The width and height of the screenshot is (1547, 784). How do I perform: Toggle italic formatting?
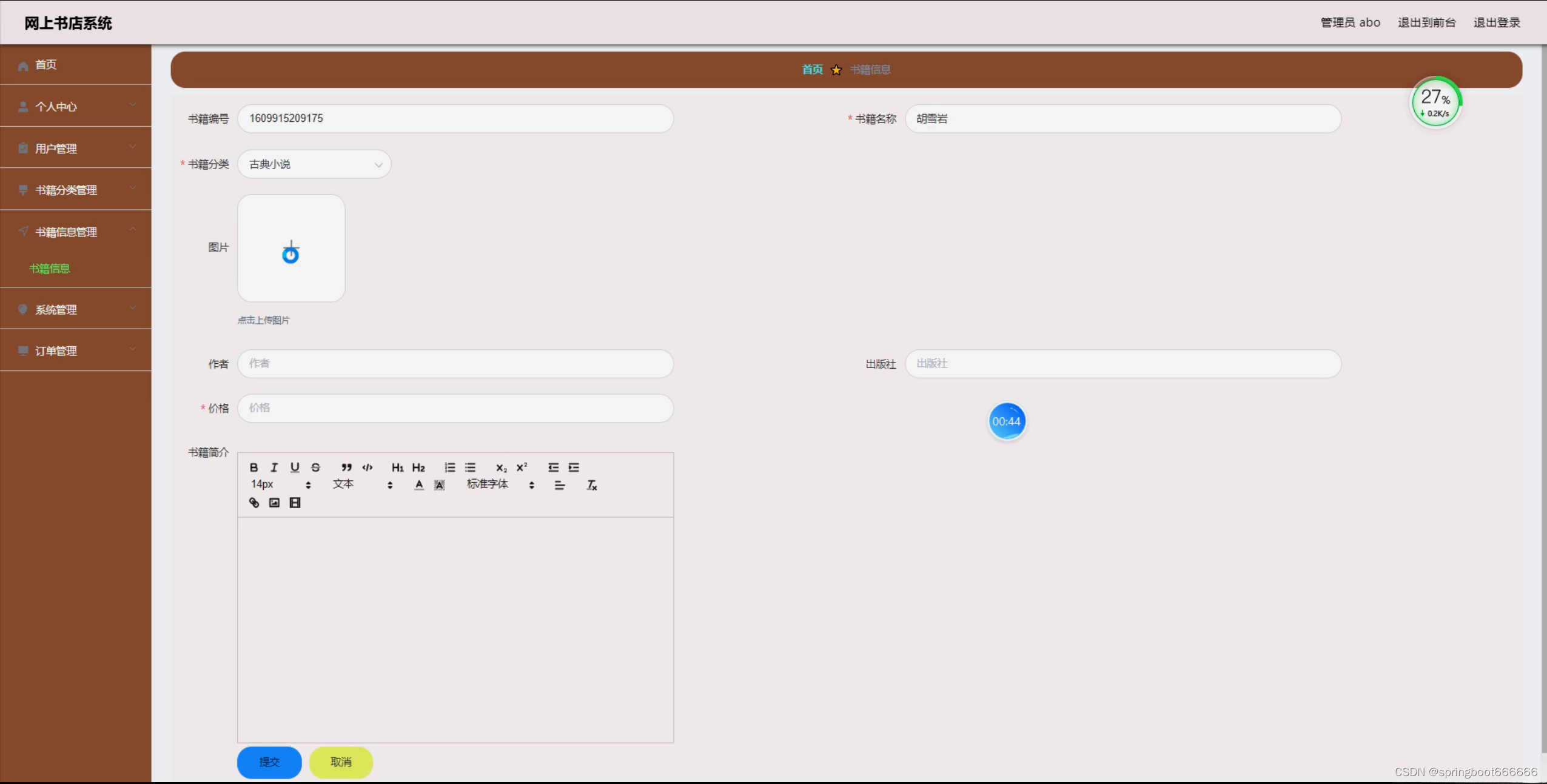pyautogui.click(x=274, y=467)
